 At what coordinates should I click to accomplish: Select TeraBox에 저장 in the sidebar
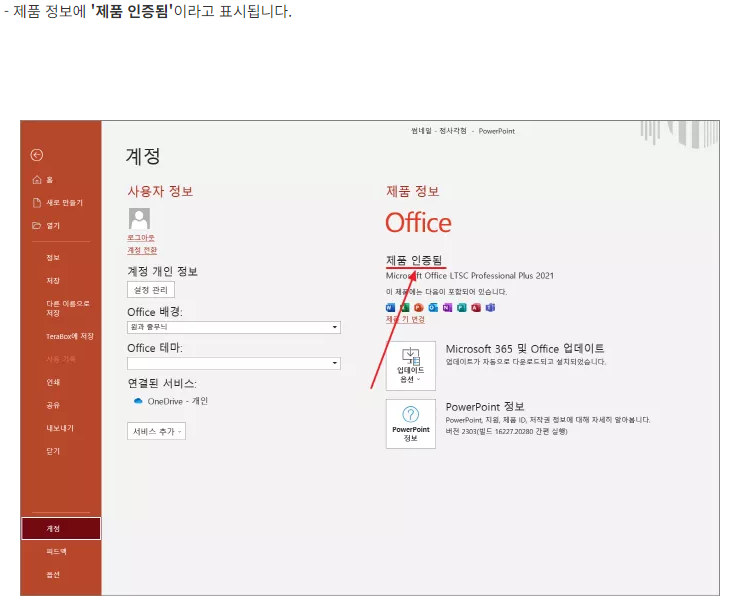point(70,336)
